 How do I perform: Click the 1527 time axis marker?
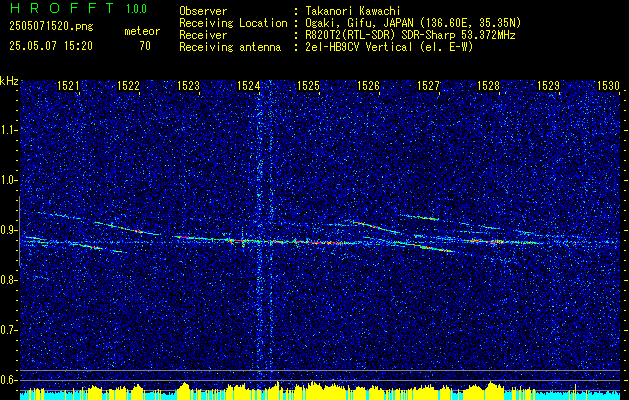(428, 85)
